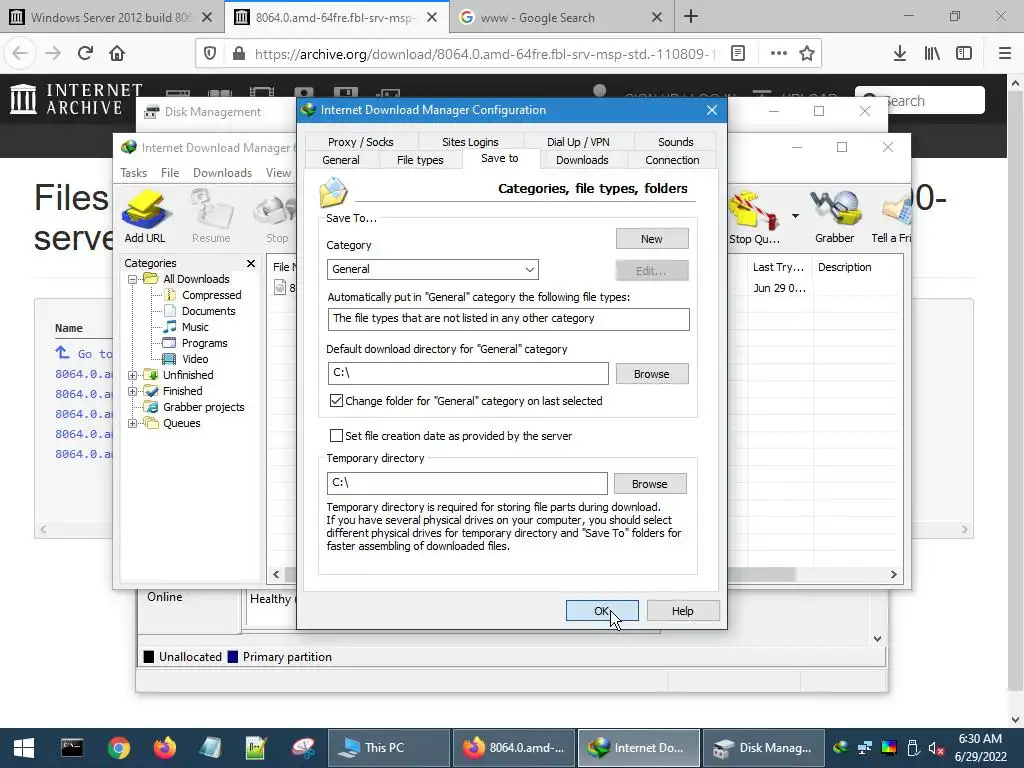The width and height of the screenshot is (1024, 768).
Task: Select Compressed in the categories tree
Action: 211,295
